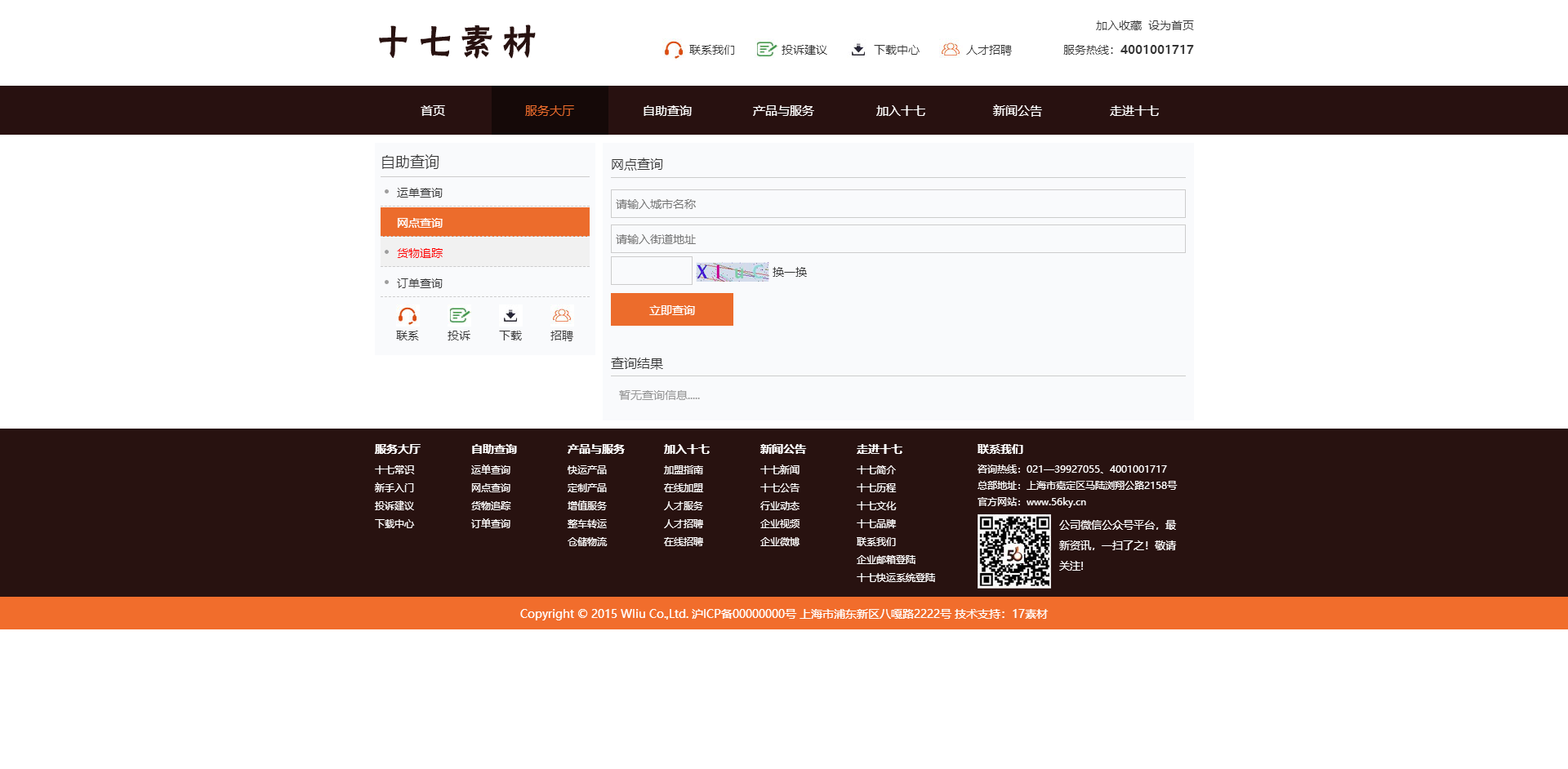The height and width of the screenshot is (769, 1568).
Task: Select 货物追踪 in the left sidebar
Action: point(420,253)
